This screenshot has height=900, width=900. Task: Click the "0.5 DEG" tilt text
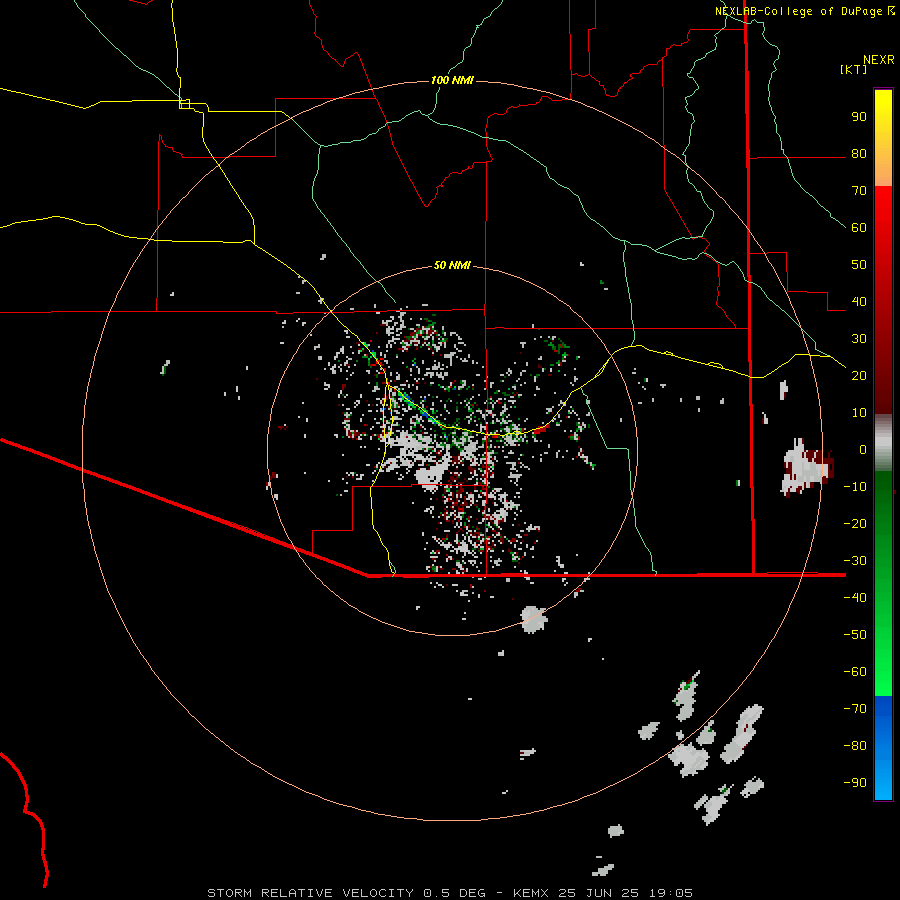(x=454, y=893)
